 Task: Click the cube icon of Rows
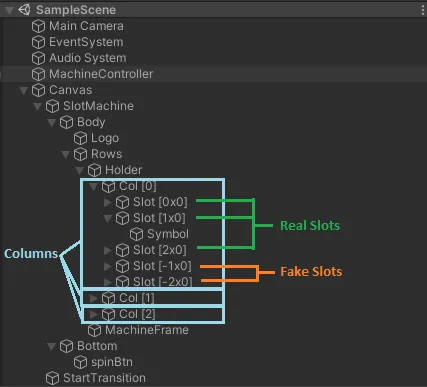coord(80,154)
